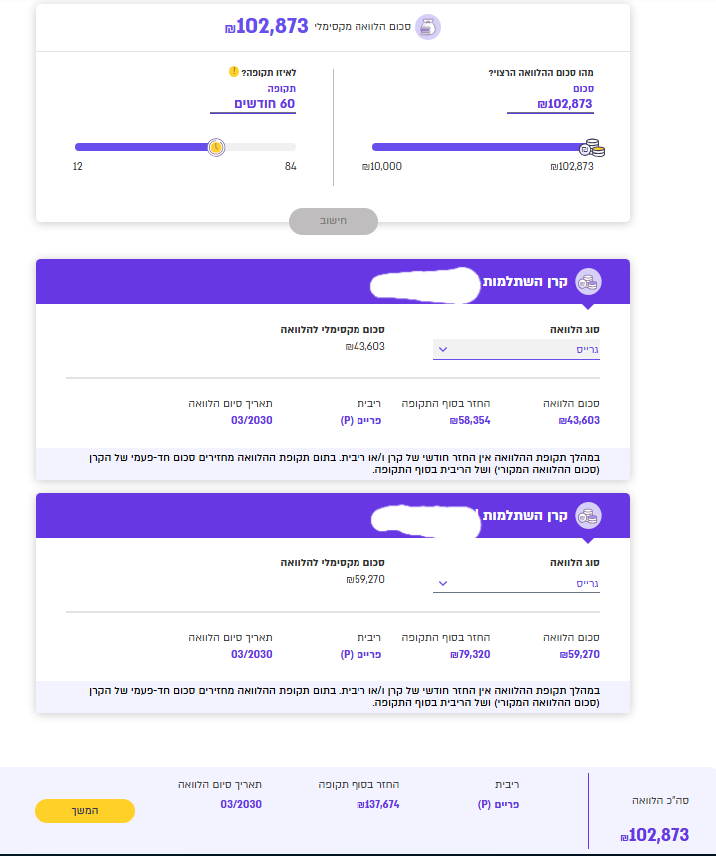Image resolution: width=716 pixels, height=856 pixels.
Task: Click the coins handle on the loan amount slider
Action: pos(592,148)
